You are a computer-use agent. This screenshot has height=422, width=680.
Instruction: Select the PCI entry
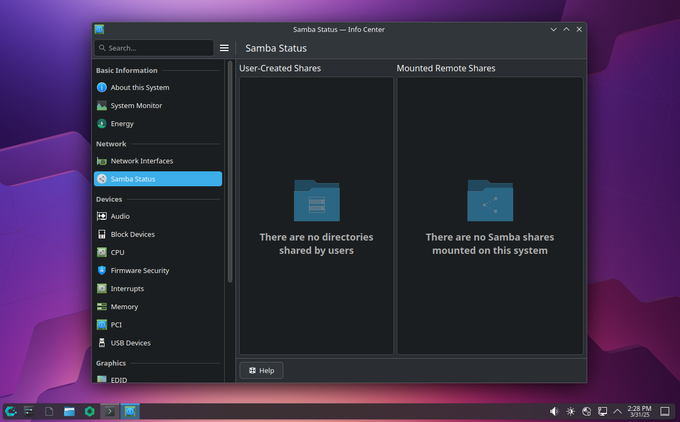158,325
